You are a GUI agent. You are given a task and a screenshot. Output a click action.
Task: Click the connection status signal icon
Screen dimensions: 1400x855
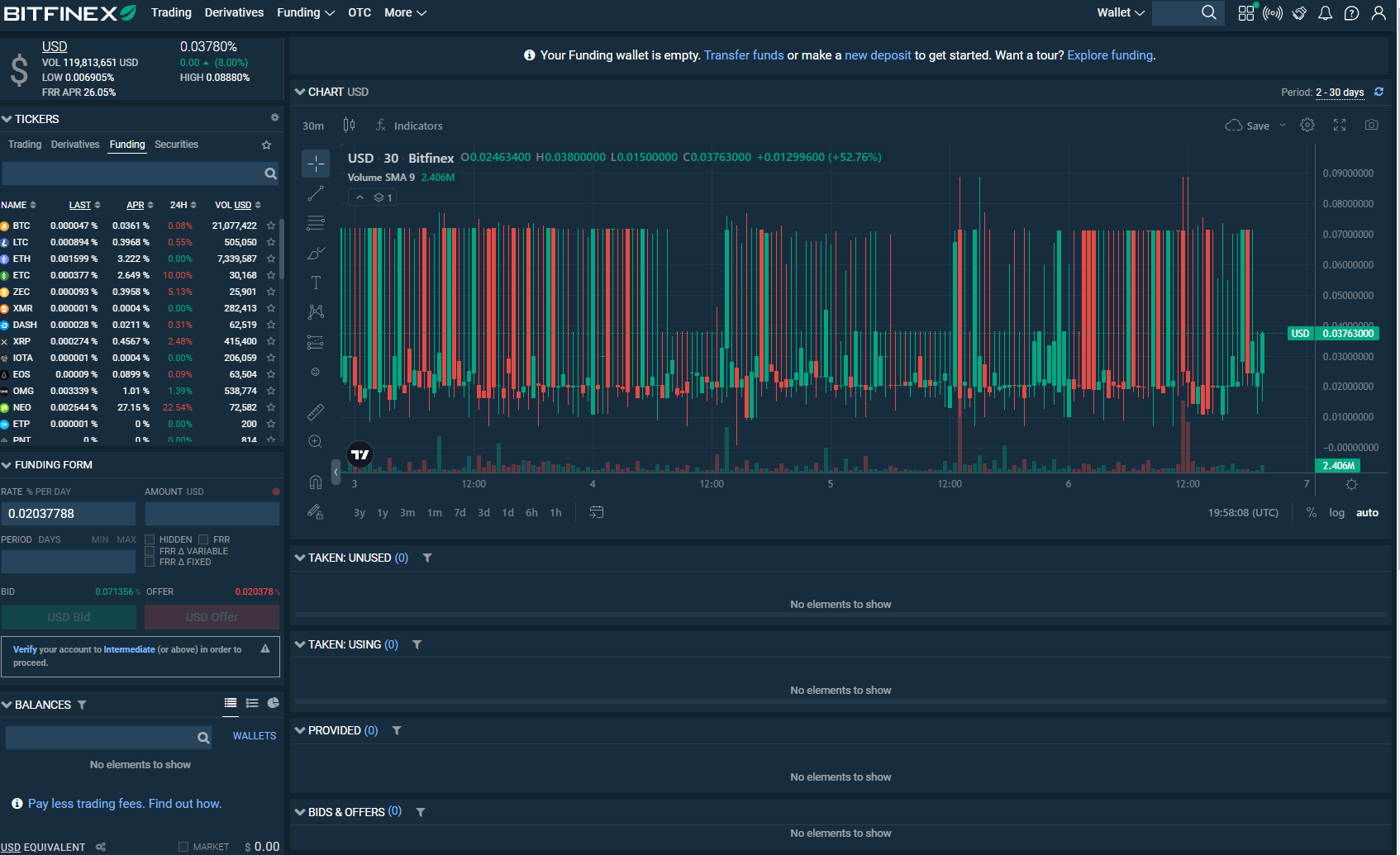(1273, 13)
